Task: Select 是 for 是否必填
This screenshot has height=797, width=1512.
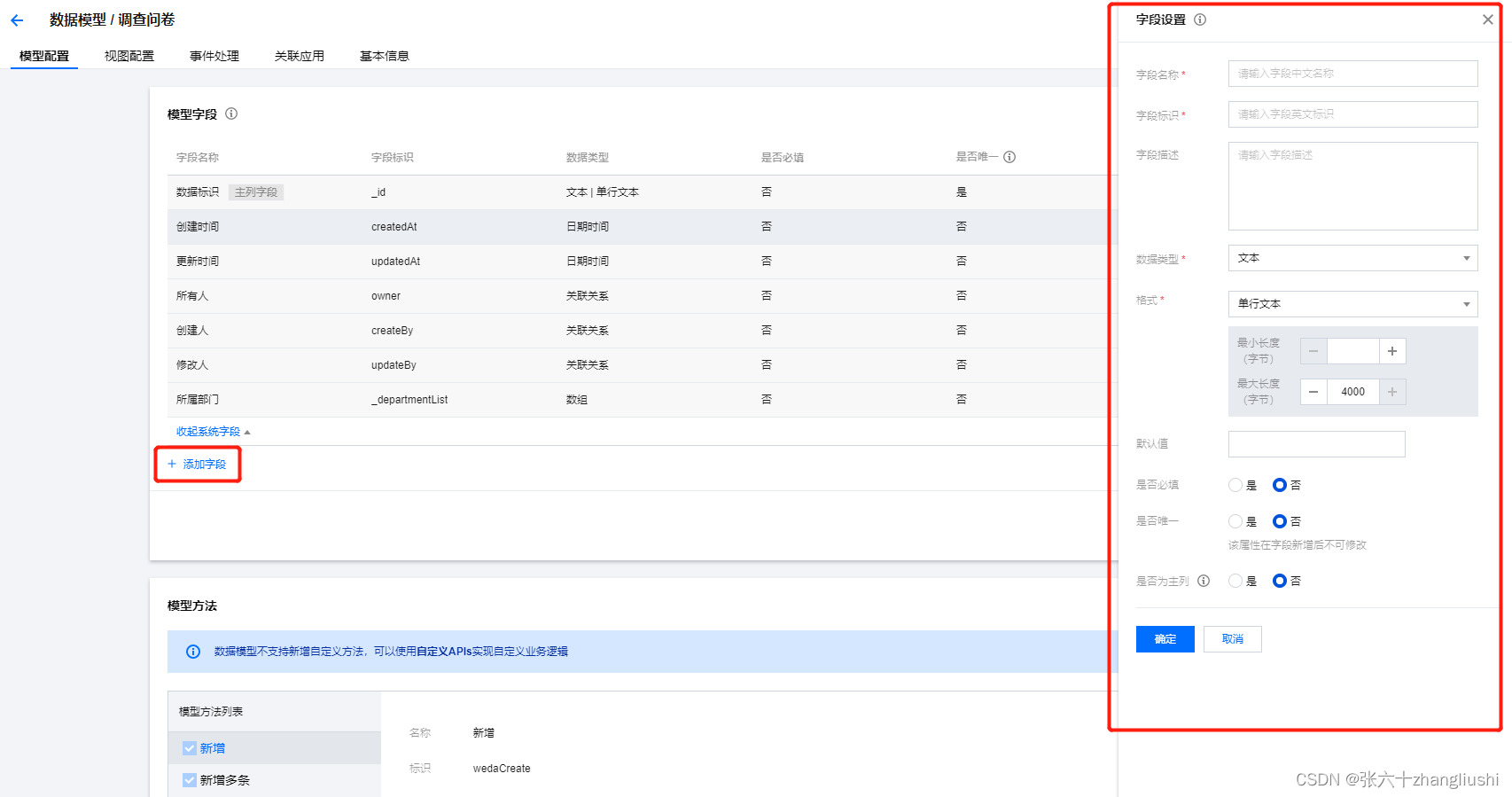Action: [x=1235, y=485]
